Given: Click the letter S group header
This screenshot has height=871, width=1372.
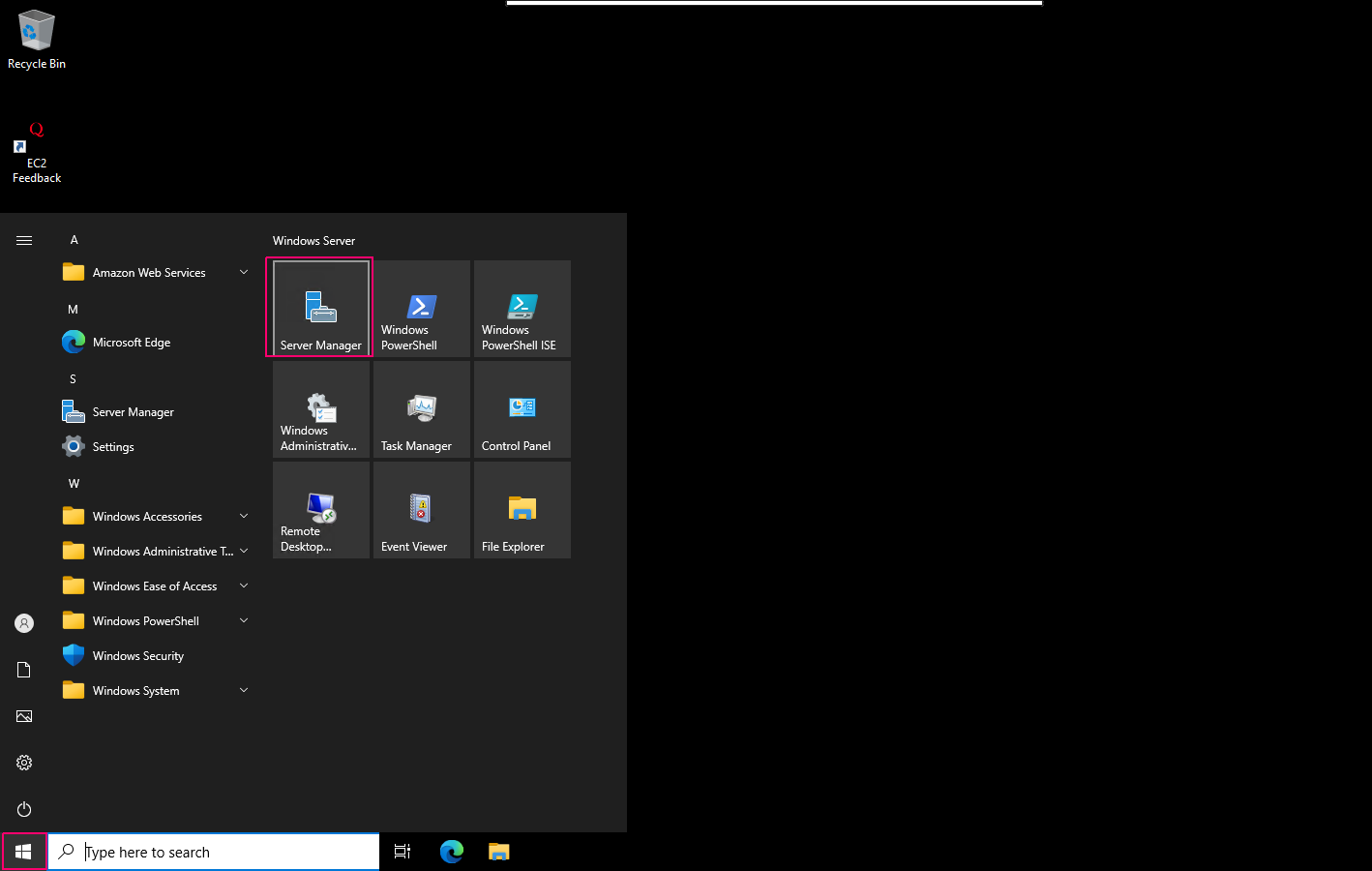Looking at the screenshot, I should (73, 379).
